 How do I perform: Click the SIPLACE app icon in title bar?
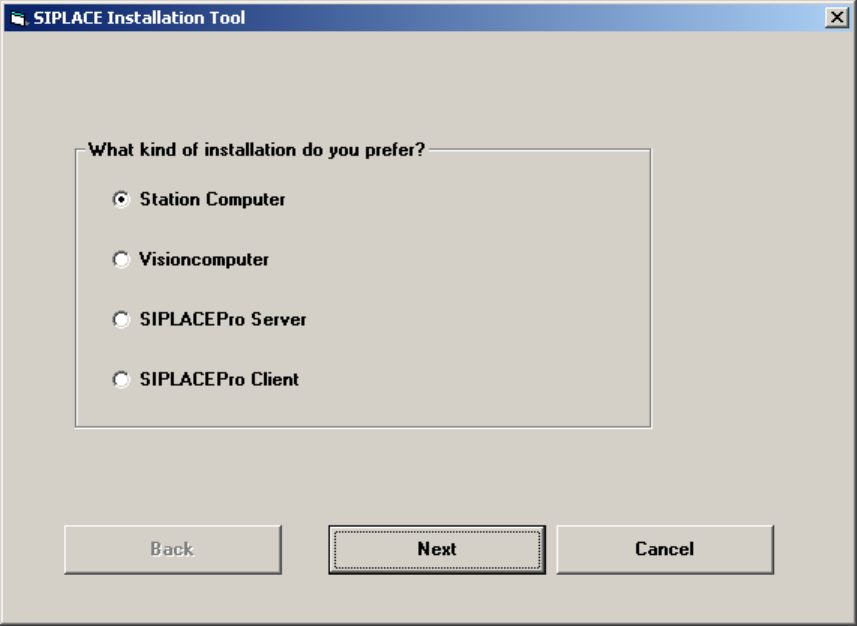pyautogui.click(x=18, y=18)
